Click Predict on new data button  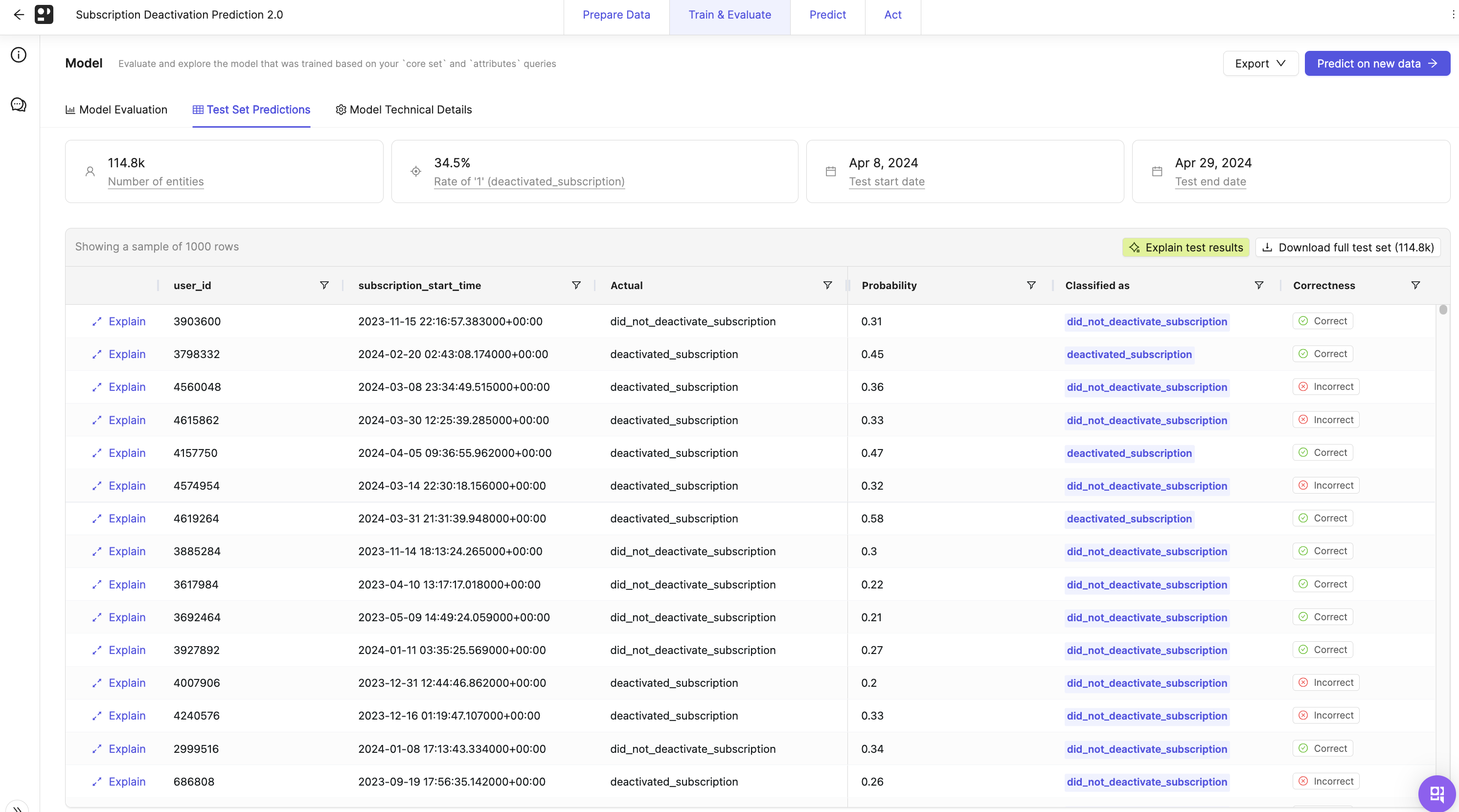[x=1376, y=64]
